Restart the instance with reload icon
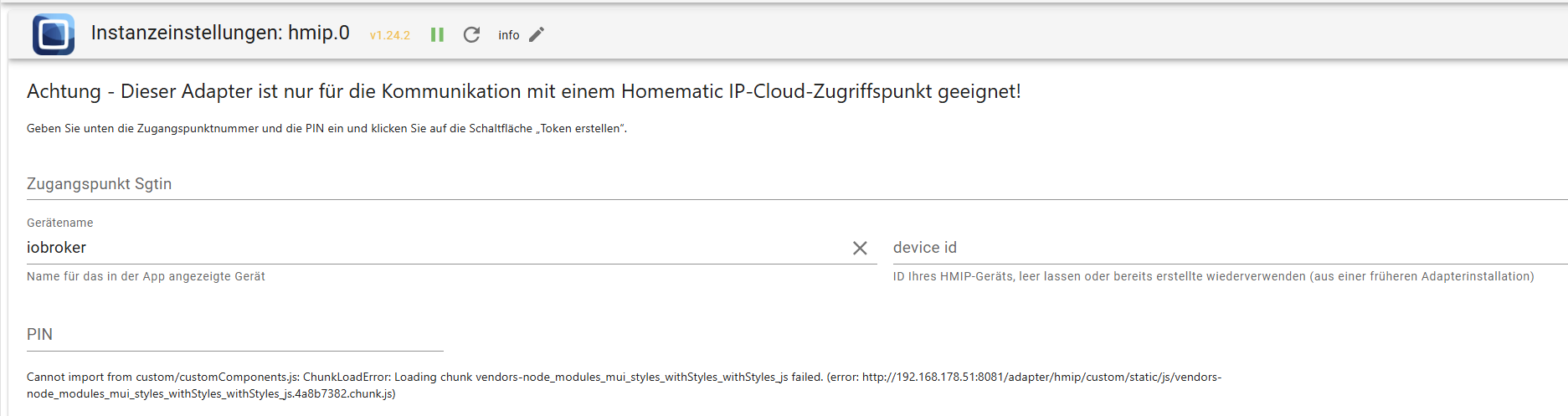 click(x=471, y=34)
